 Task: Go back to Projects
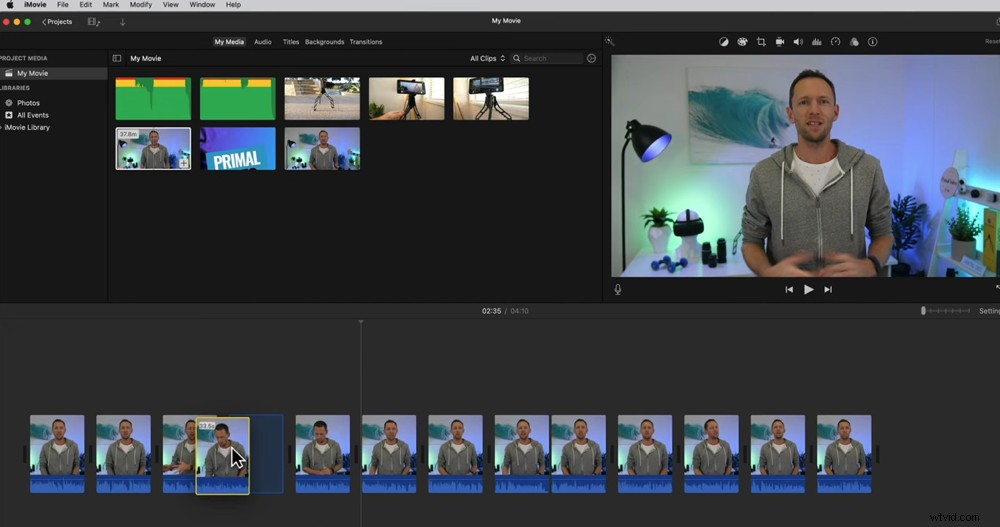click(57, 22)
